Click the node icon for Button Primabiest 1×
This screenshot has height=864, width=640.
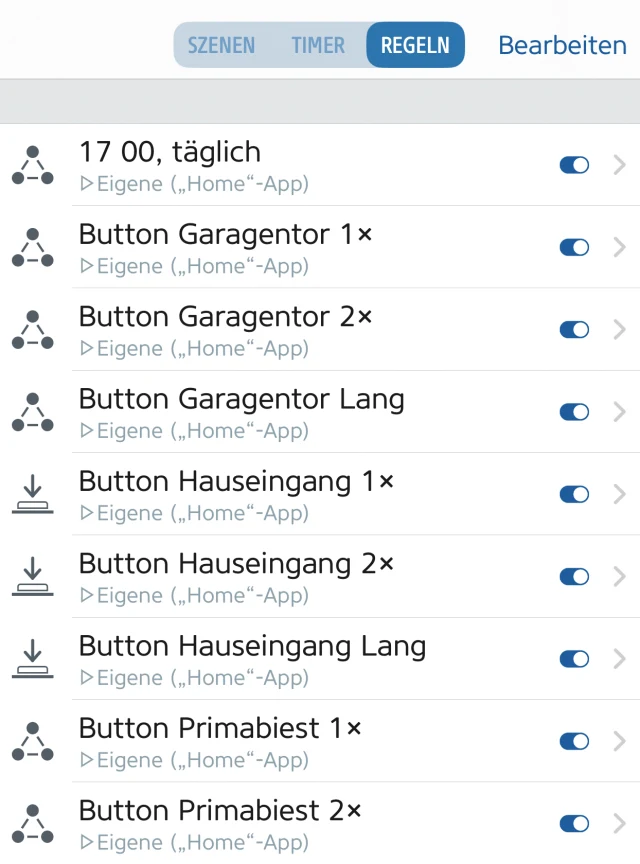(x=32, y=740)
